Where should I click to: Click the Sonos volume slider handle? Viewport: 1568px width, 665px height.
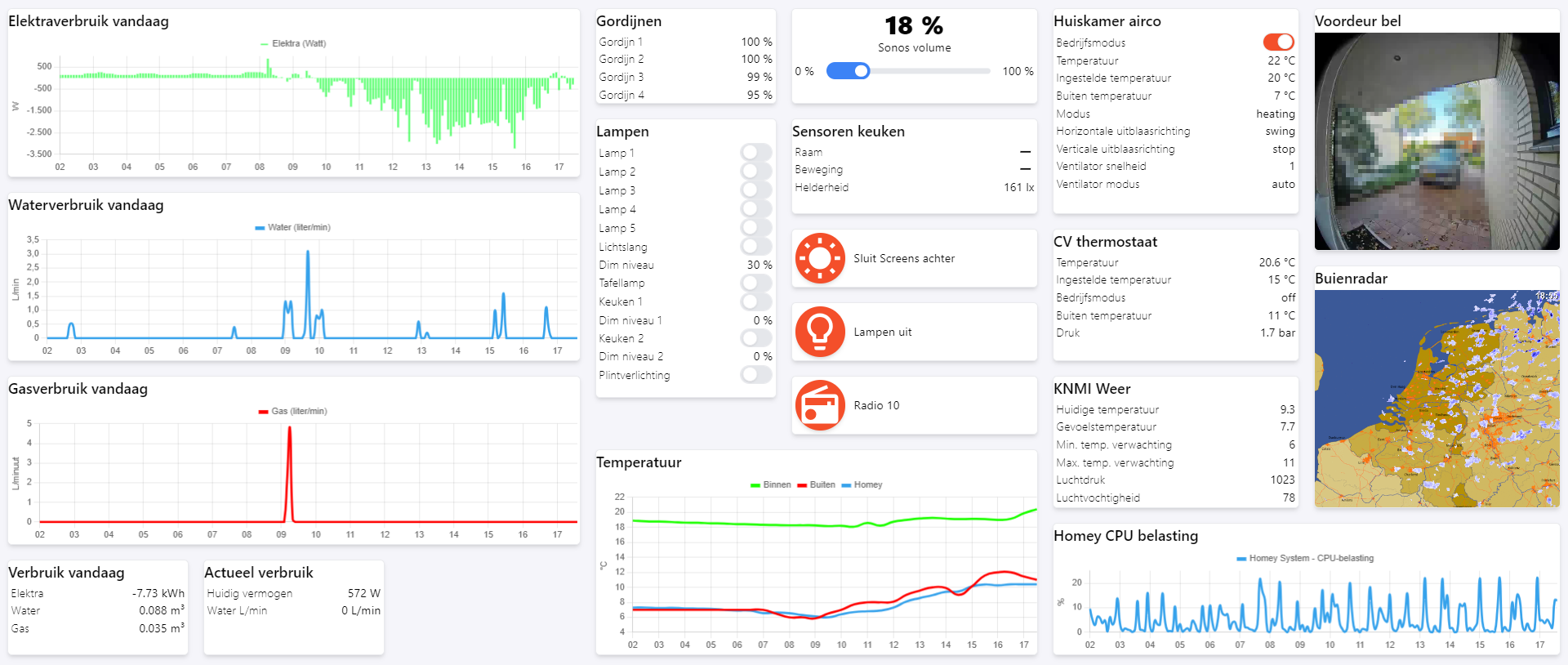[861, 71]
